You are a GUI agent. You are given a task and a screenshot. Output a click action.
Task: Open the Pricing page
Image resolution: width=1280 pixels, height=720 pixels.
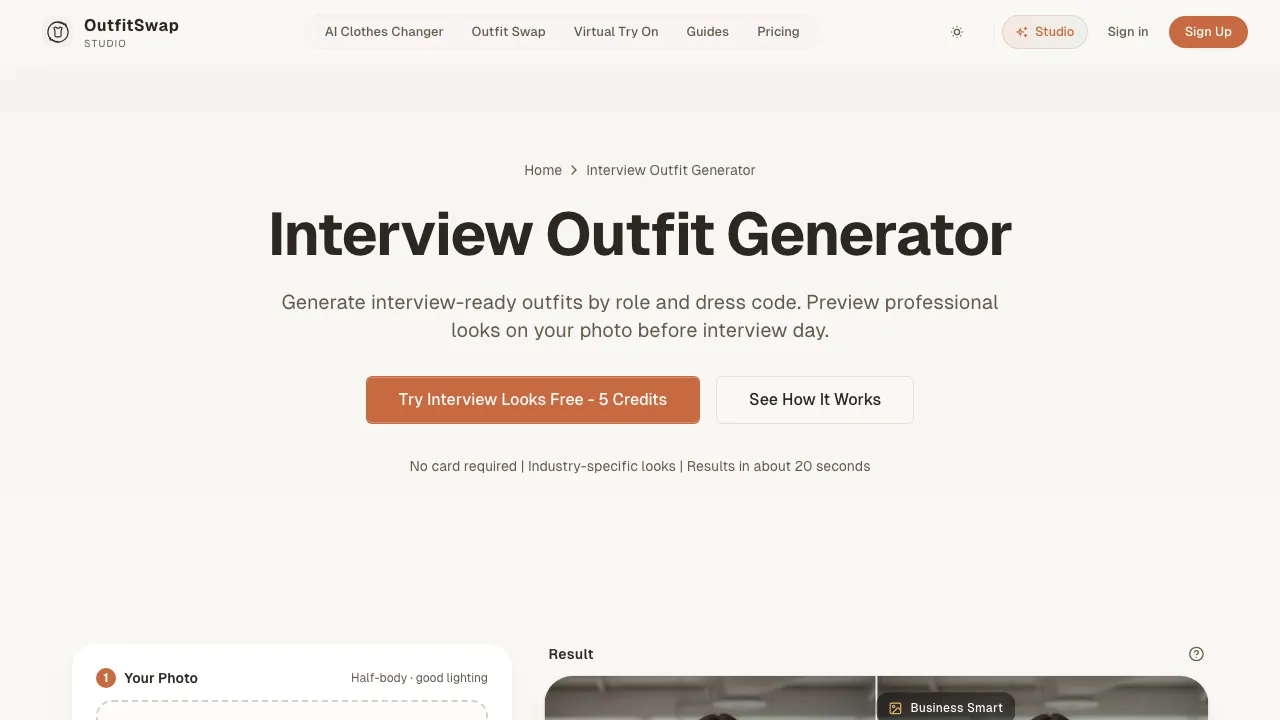pos(778,32)
